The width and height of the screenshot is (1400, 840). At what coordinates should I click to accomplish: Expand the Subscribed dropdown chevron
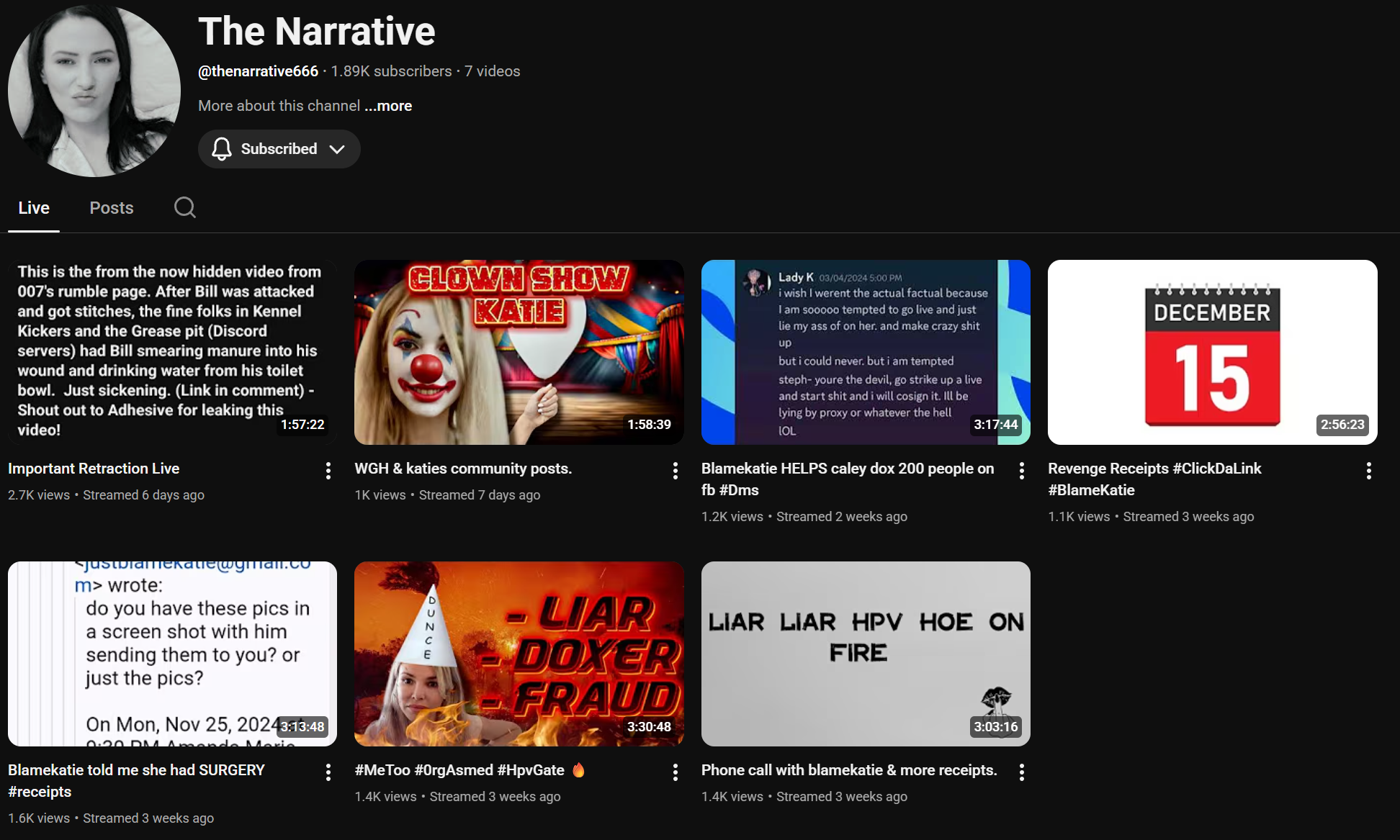coord(337,149)
